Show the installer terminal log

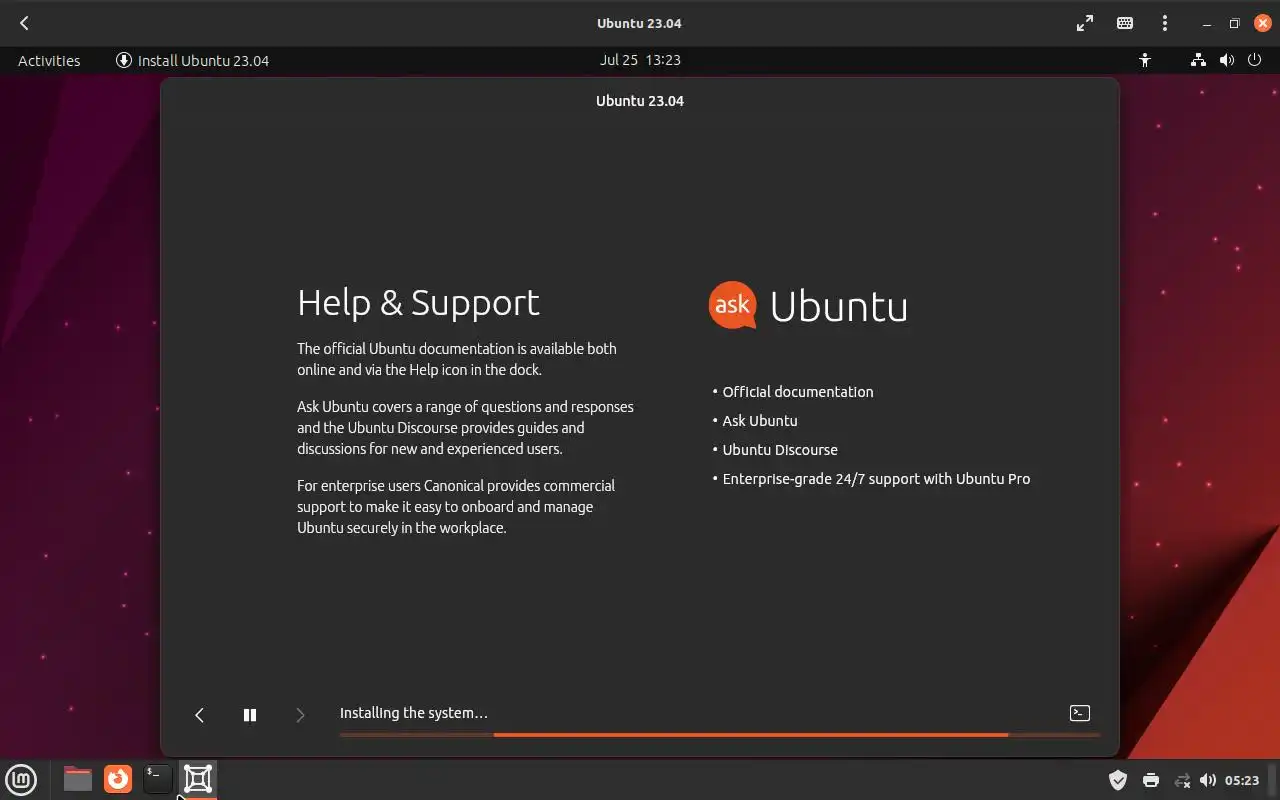pyautogui.click(x=1080, y=713)
